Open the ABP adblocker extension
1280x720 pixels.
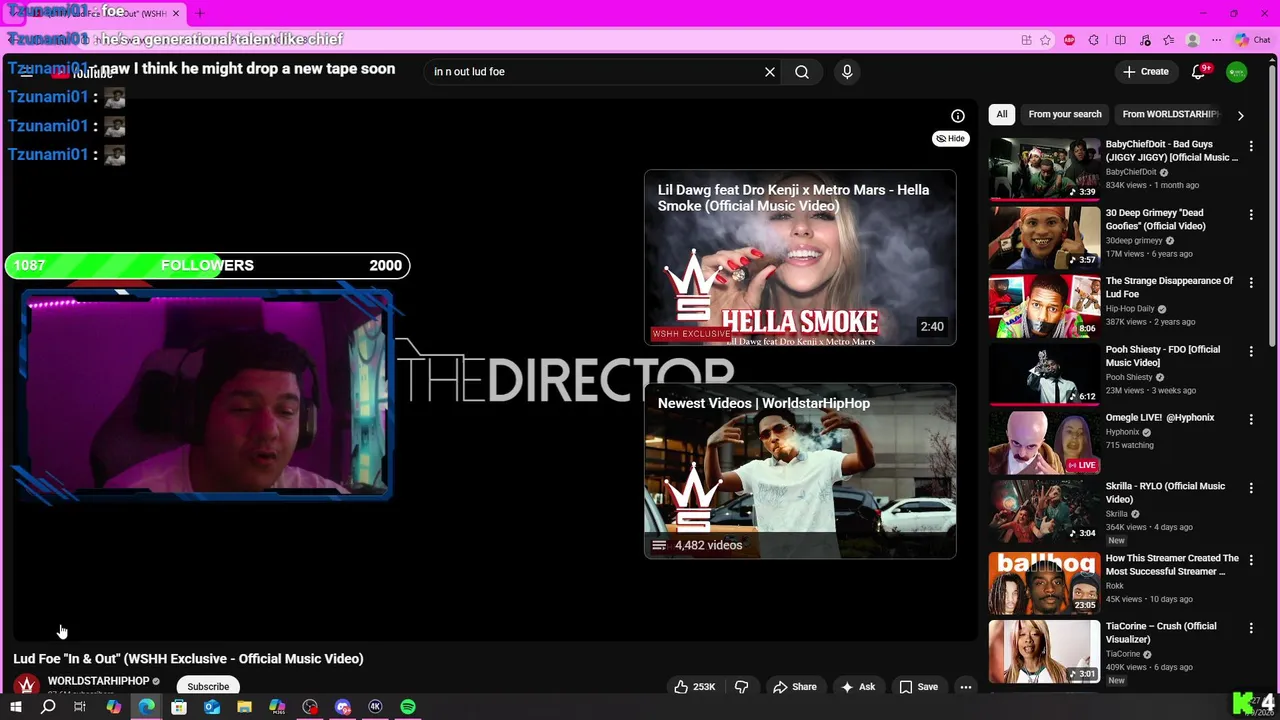(1069, 40)
